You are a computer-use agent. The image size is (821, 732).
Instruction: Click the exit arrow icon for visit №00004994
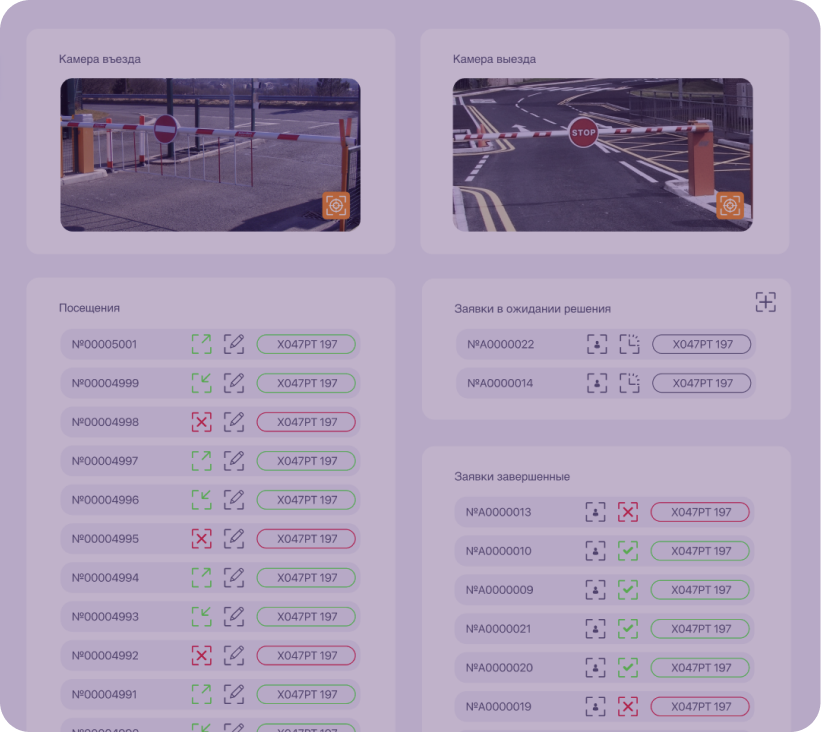[202, 578]
